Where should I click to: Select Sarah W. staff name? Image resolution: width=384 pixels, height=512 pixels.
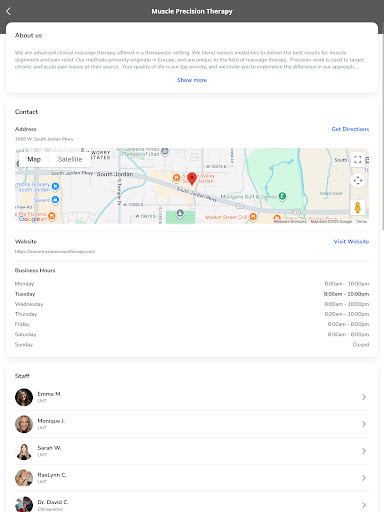49,448
